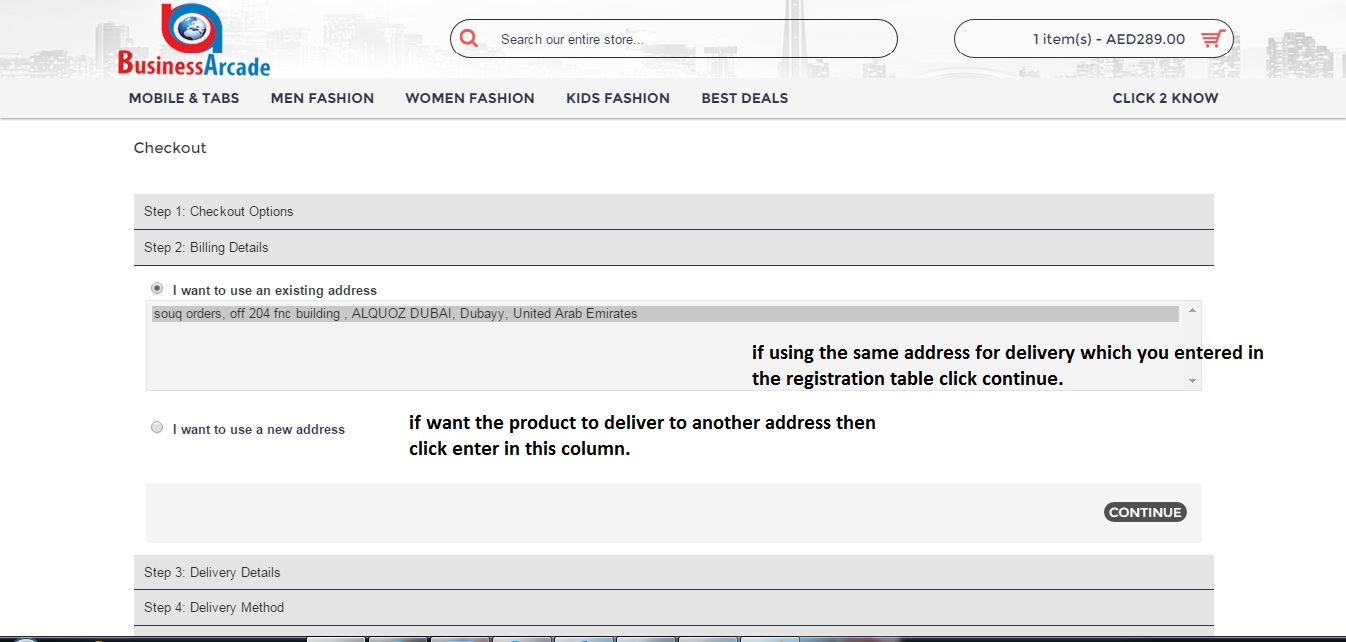1346x642 pixels.
Task: Expand Step 3: Delivery Details
Action: pos(673,572)
